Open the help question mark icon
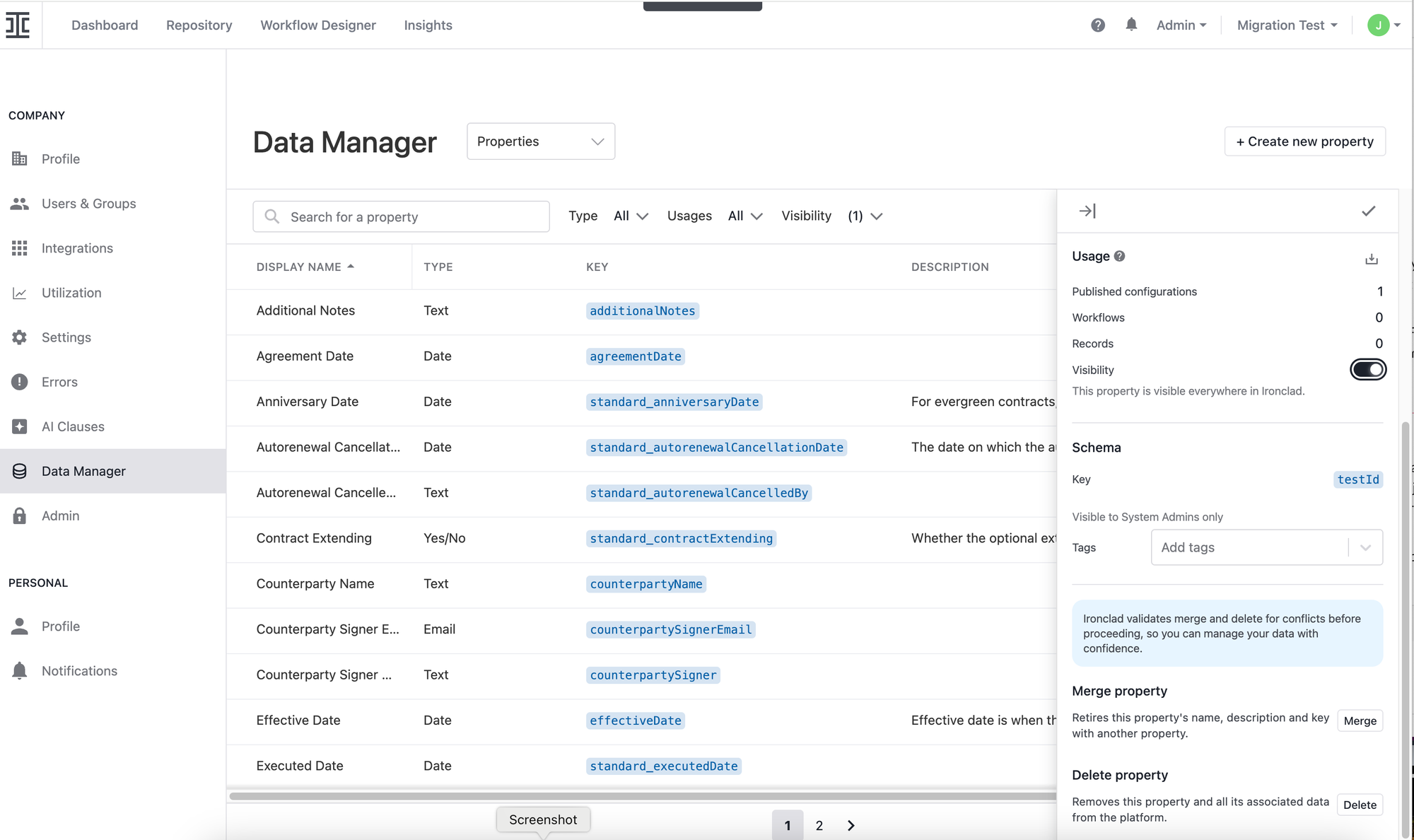This screenshot has height=840, width=1414. [x=1097, y=25]
